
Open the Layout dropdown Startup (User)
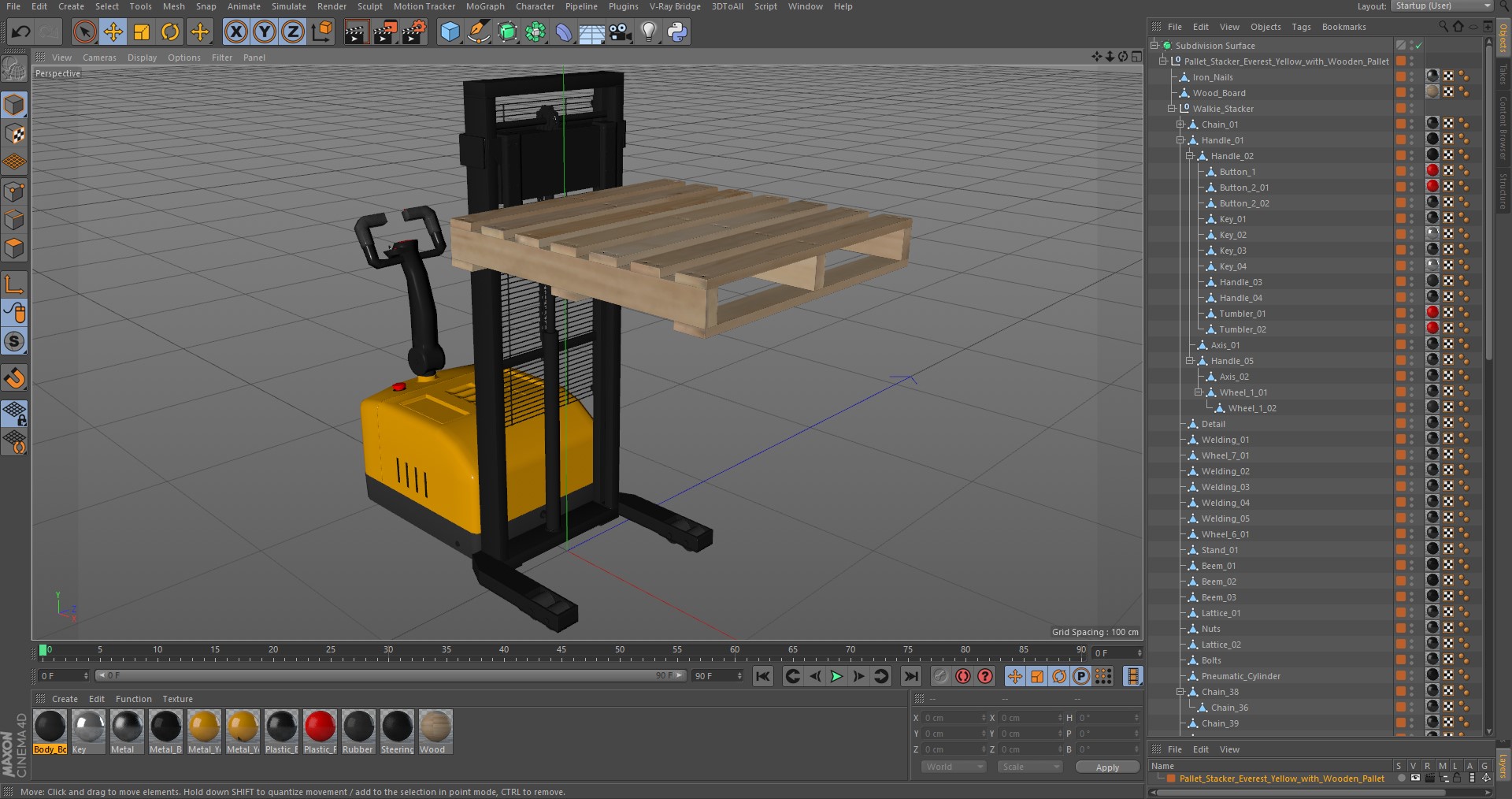(1441, 6)
